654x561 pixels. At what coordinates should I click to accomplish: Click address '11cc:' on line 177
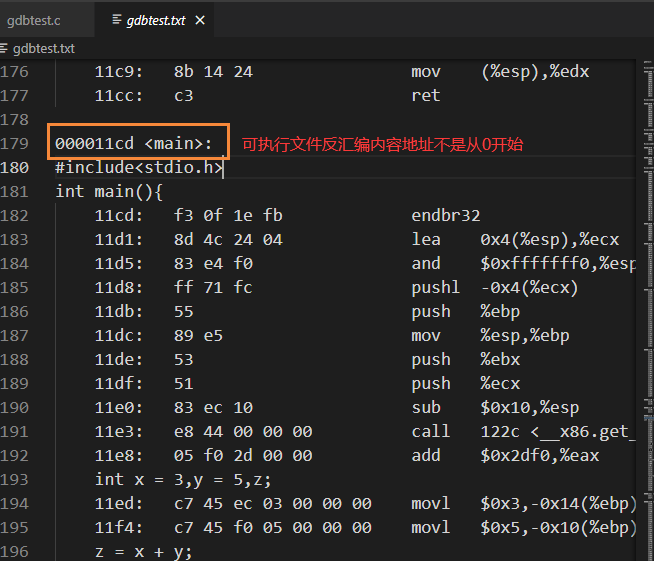click(119, 96)
